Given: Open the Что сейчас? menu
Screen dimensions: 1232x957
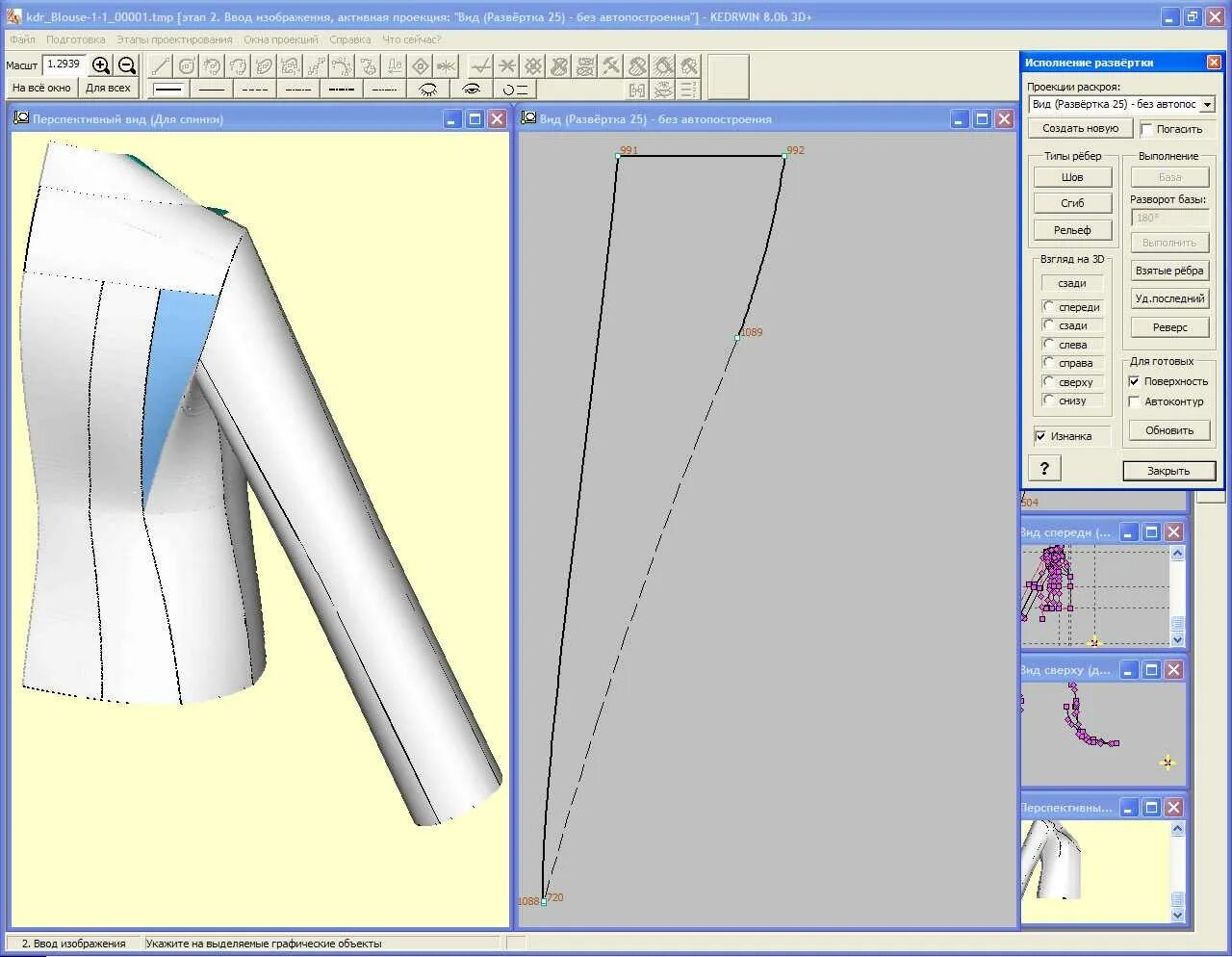Looking at the screenshot, I should coord(411,39).
